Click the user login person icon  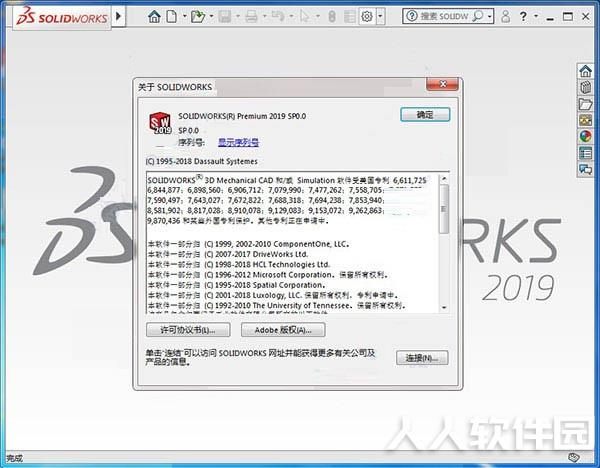pos(505,16)
